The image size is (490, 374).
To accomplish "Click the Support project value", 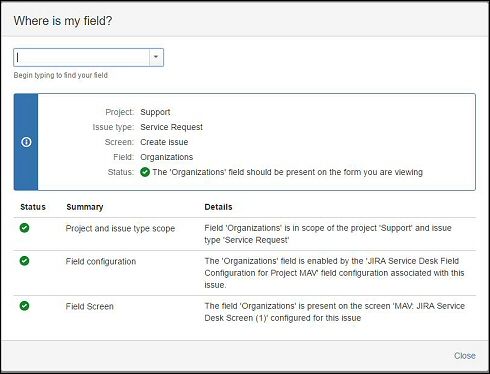I will pyautogui.click(x=155, y=112).
